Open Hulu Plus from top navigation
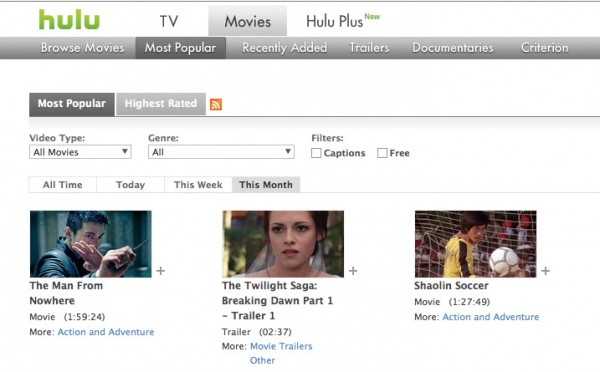This screenshot has height=372, width=600. click(334, 21)
